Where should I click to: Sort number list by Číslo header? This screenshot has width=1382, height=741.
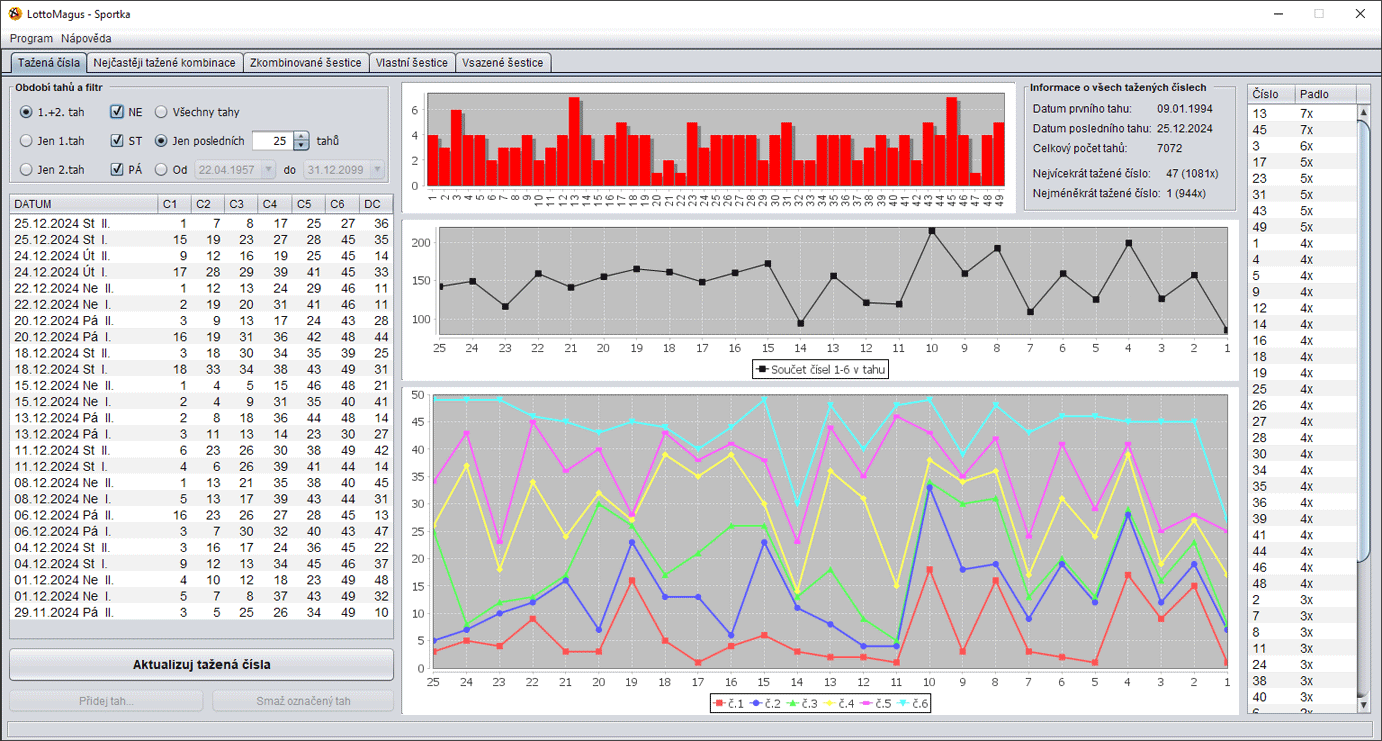[1272, 94]
